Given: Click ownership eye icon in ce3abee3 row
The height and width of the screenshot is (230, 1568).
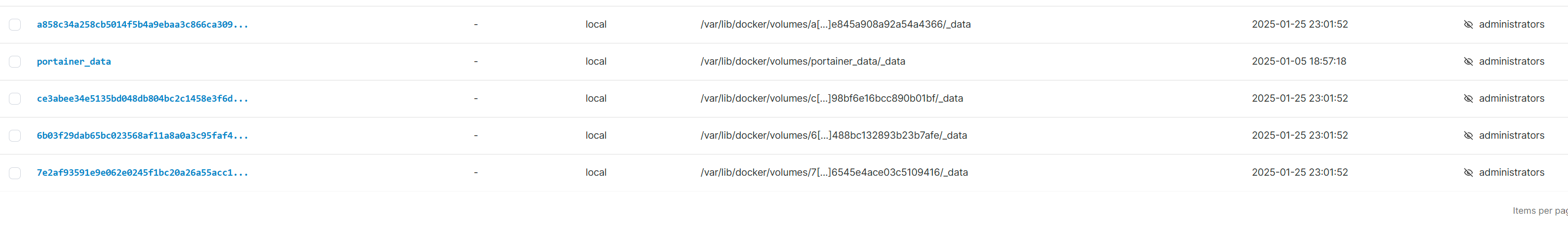Looking at the screenshot, I should [1468, 99].
